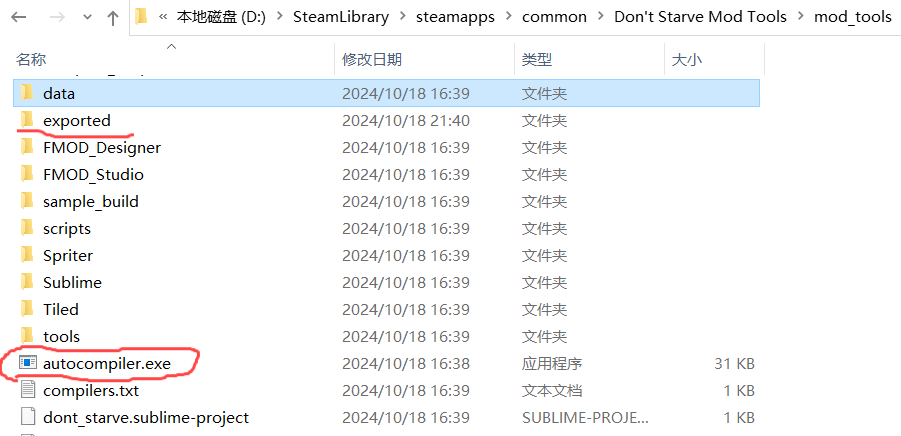Viewport: 901px width, 436px height.
Task: Click the FMOD_Designer folder icon
Action: [27, 147]
